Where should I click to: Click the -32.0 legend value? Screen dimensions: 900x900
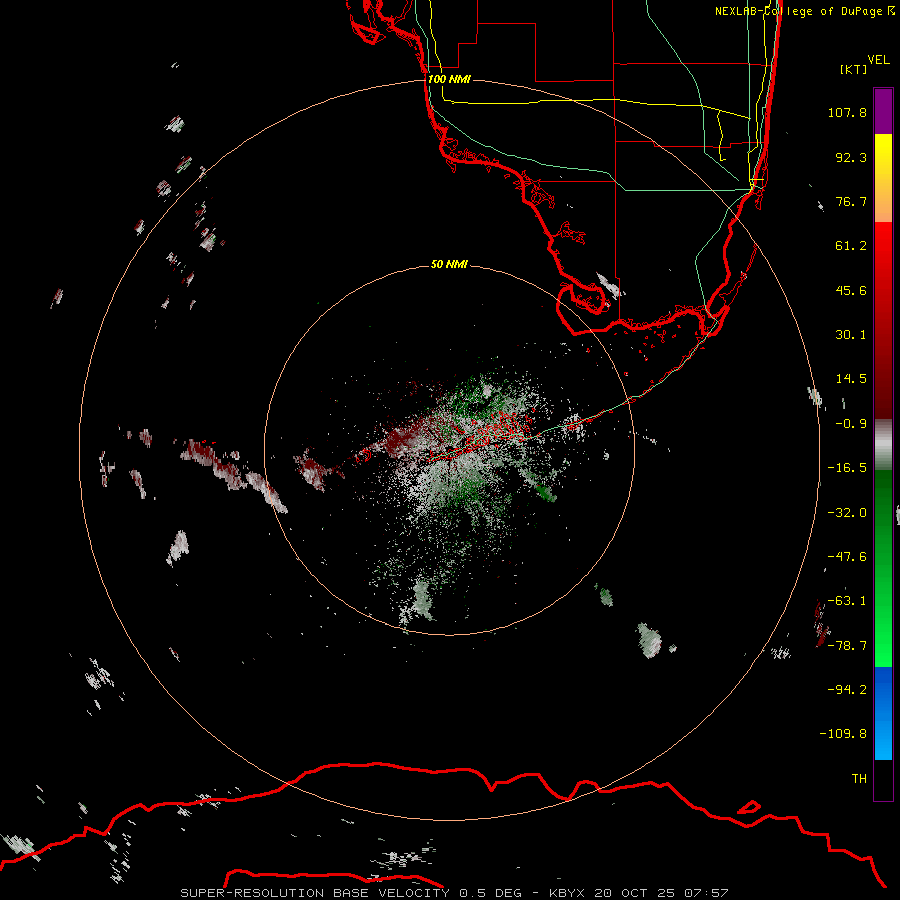(847, 513)
